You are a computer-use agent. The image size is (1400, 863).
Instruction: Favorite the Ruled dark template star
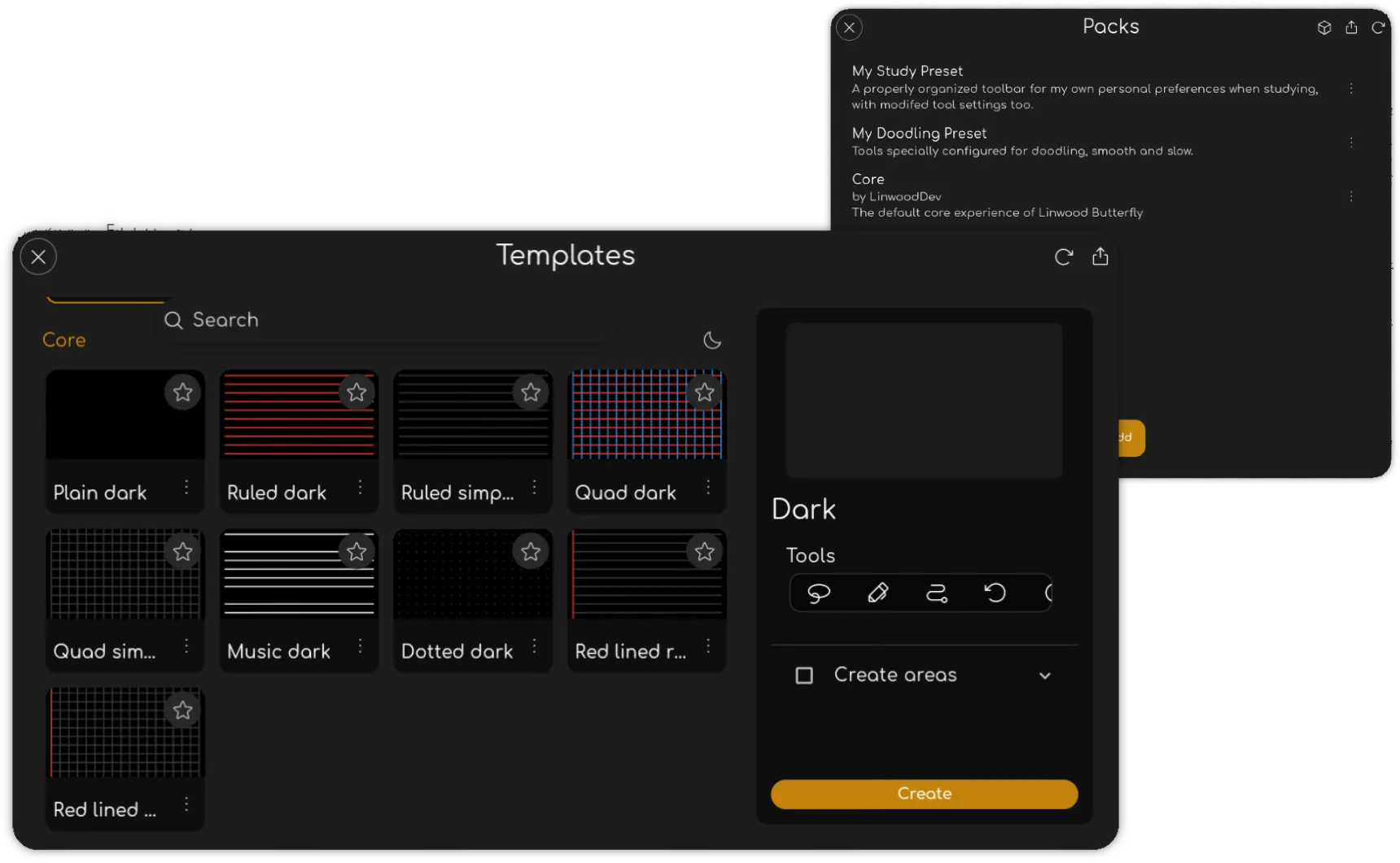357,392
